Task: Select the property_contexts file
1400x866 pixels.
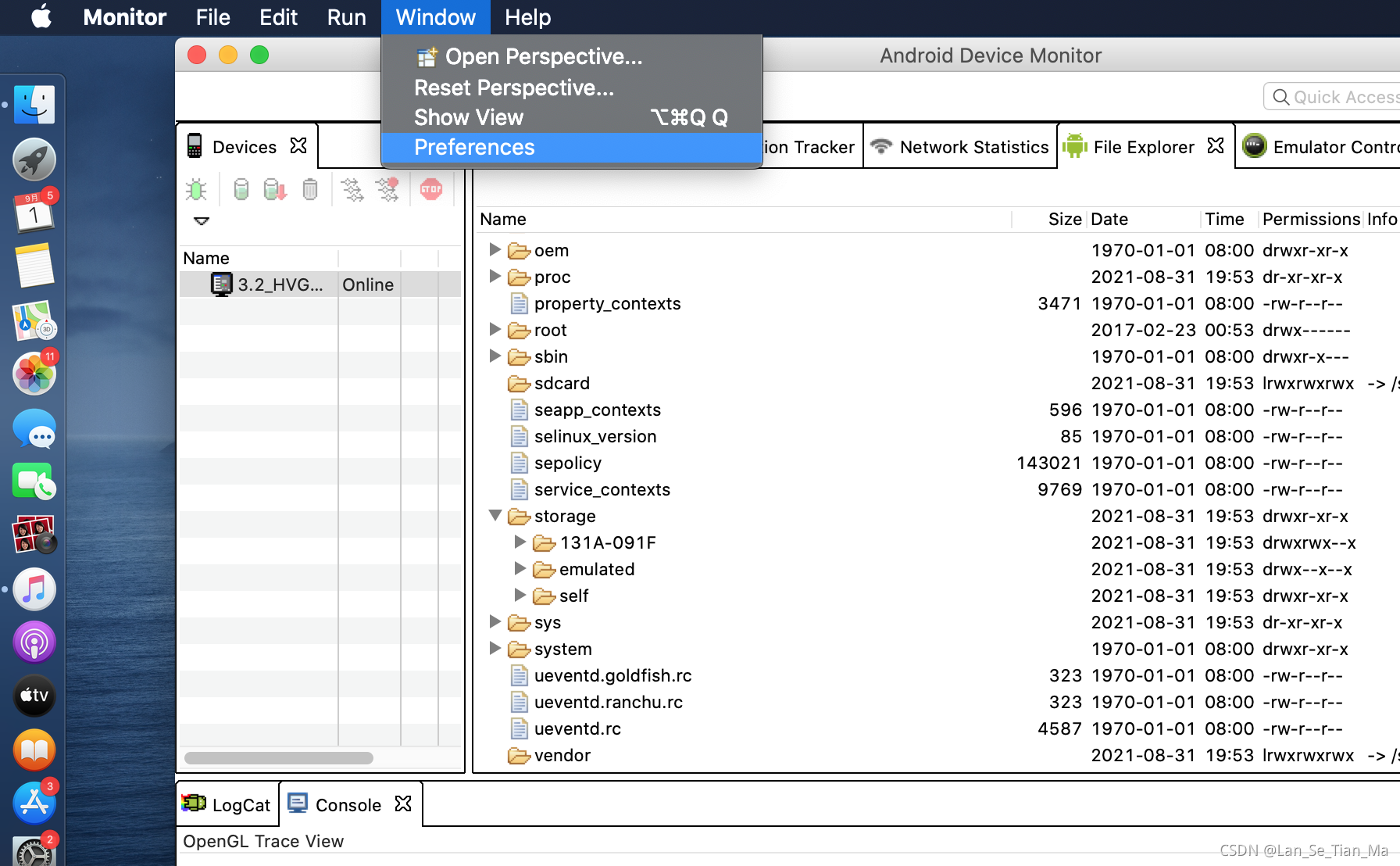Action: pyautogui.click(x=607, y=303)
